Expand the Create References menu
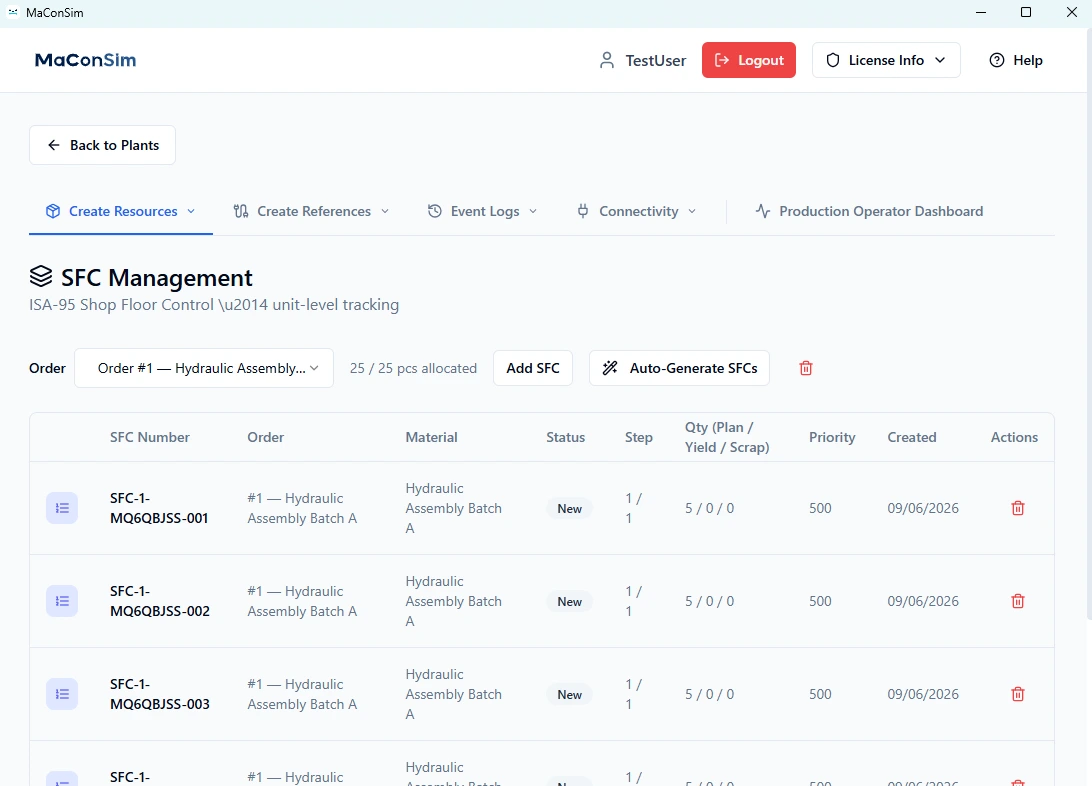The height and width of the screenshot is (786, 1092). [x=311, y=212]
